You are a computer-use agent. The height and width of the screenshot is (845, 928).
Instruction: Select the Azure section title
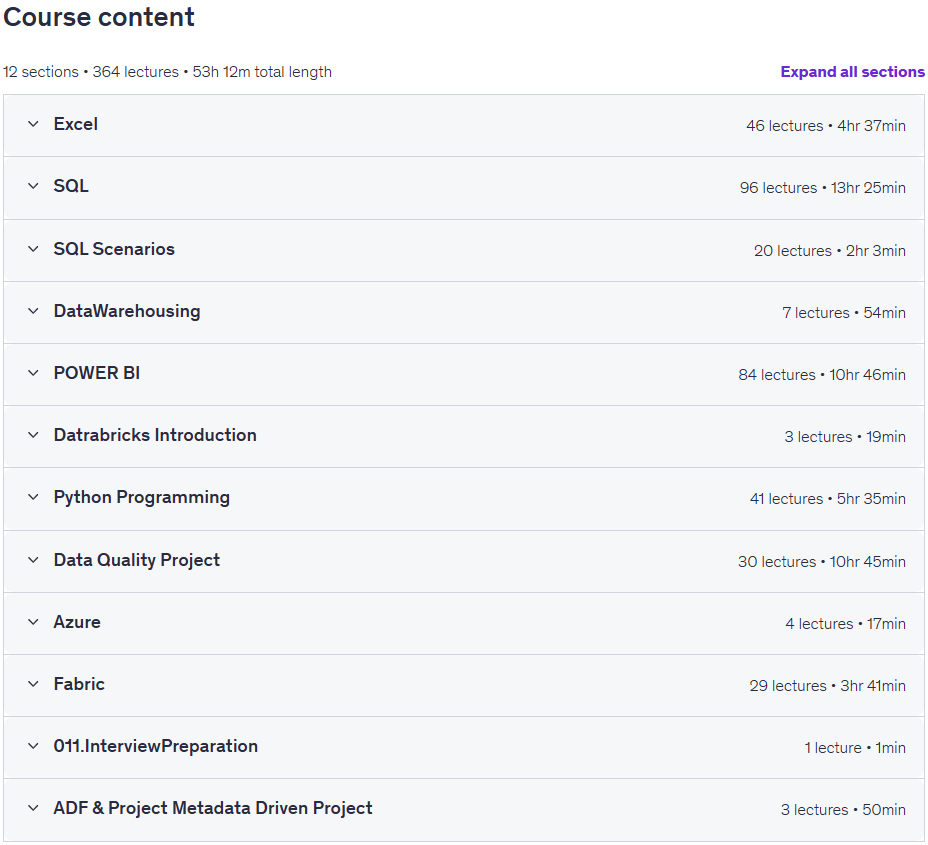point(77,623)
